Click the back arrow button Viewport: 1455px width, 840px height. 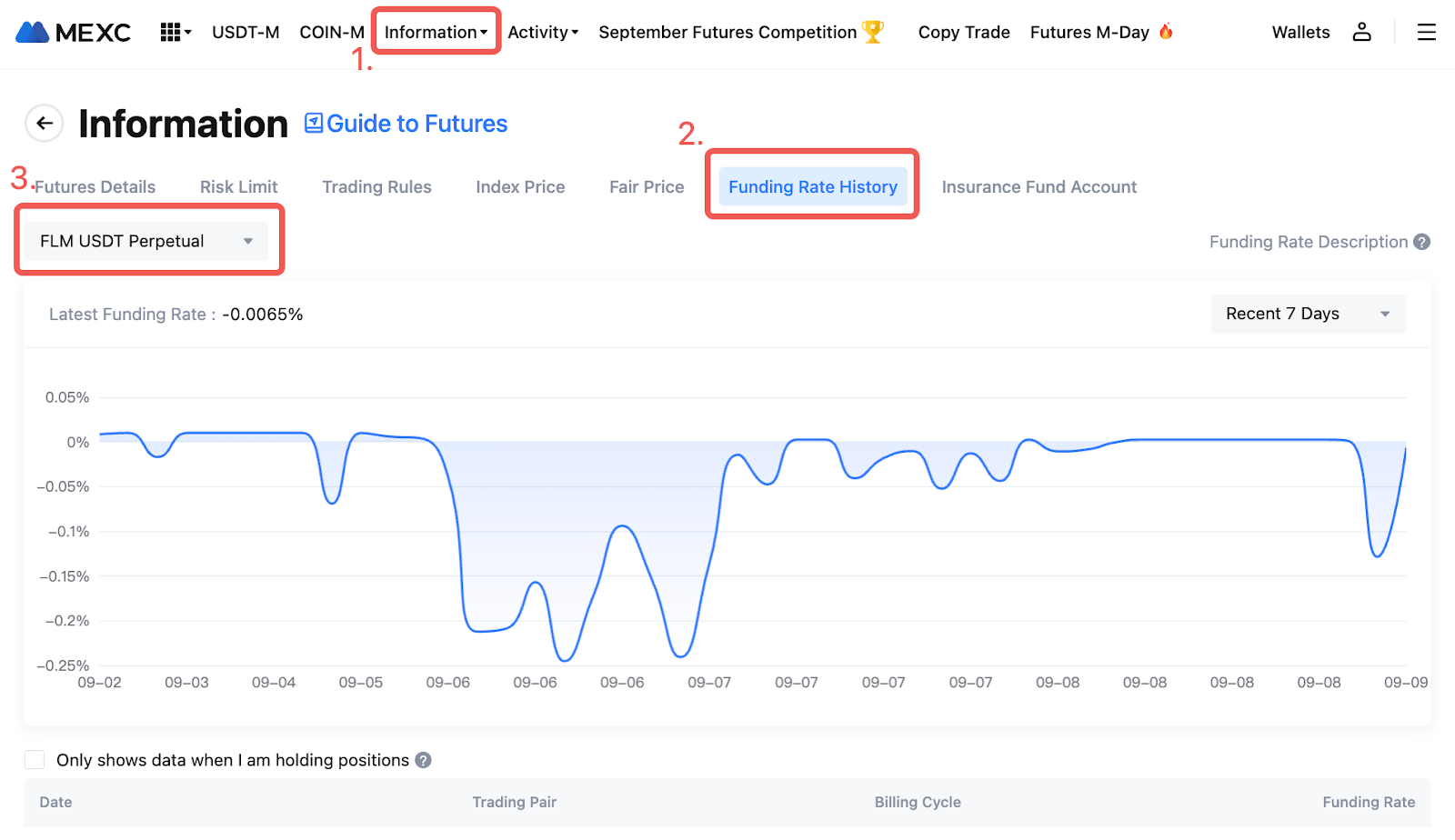point(44,124)
